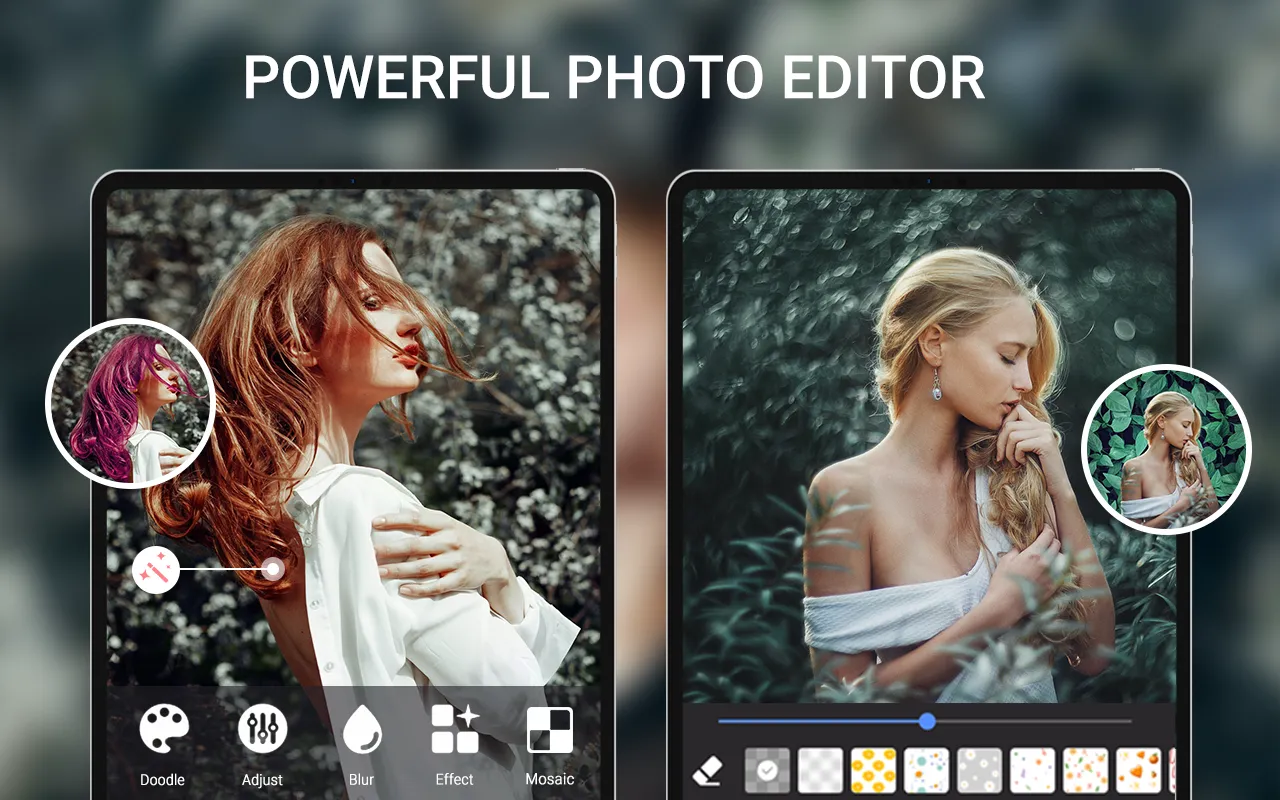Screen dimensions: 1280x800
Task: Choose the light transparent checkerboard swatch
Action: (820, 770)
